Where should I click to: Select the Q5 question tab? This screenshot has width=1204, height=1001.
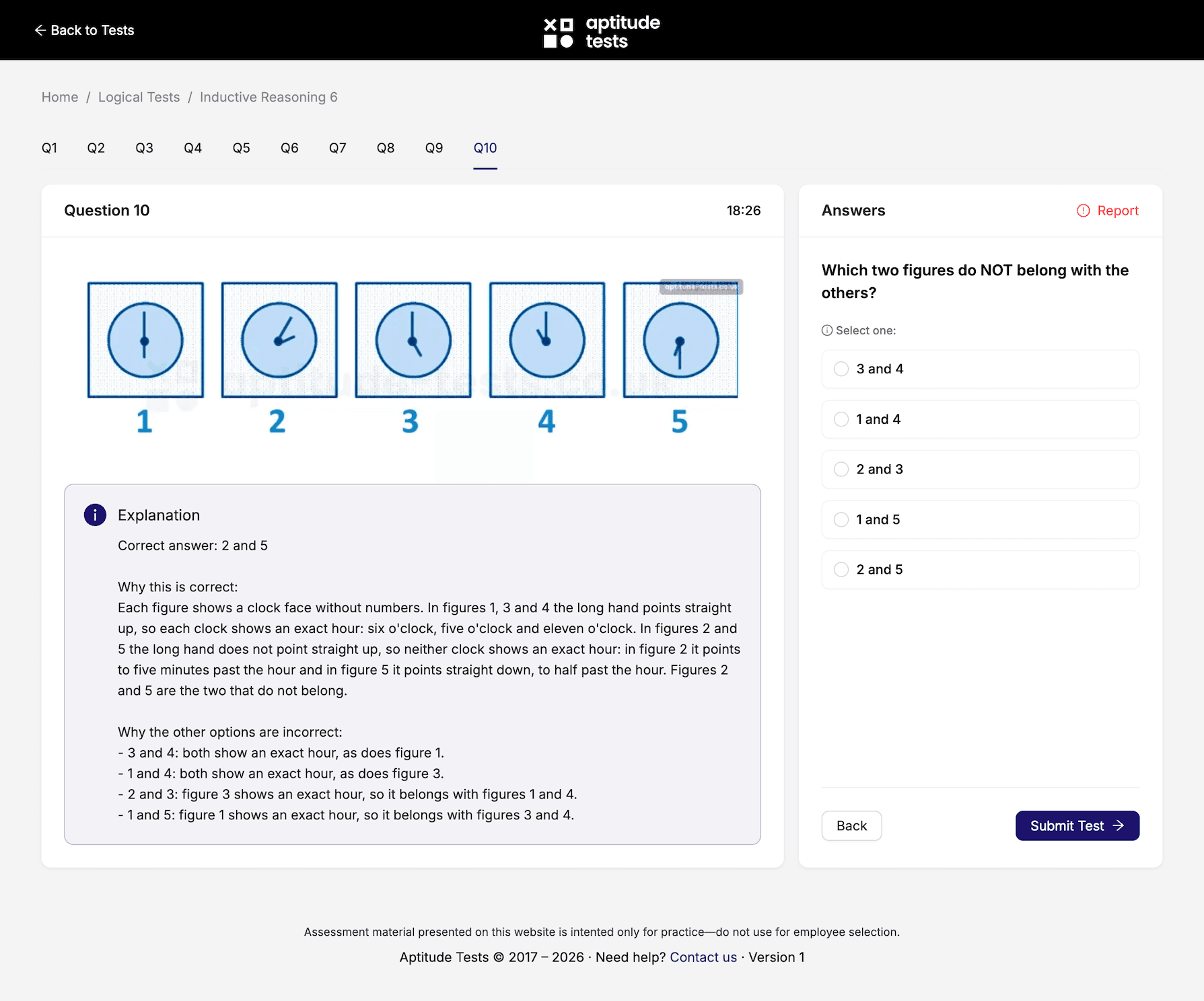[241, 148]
